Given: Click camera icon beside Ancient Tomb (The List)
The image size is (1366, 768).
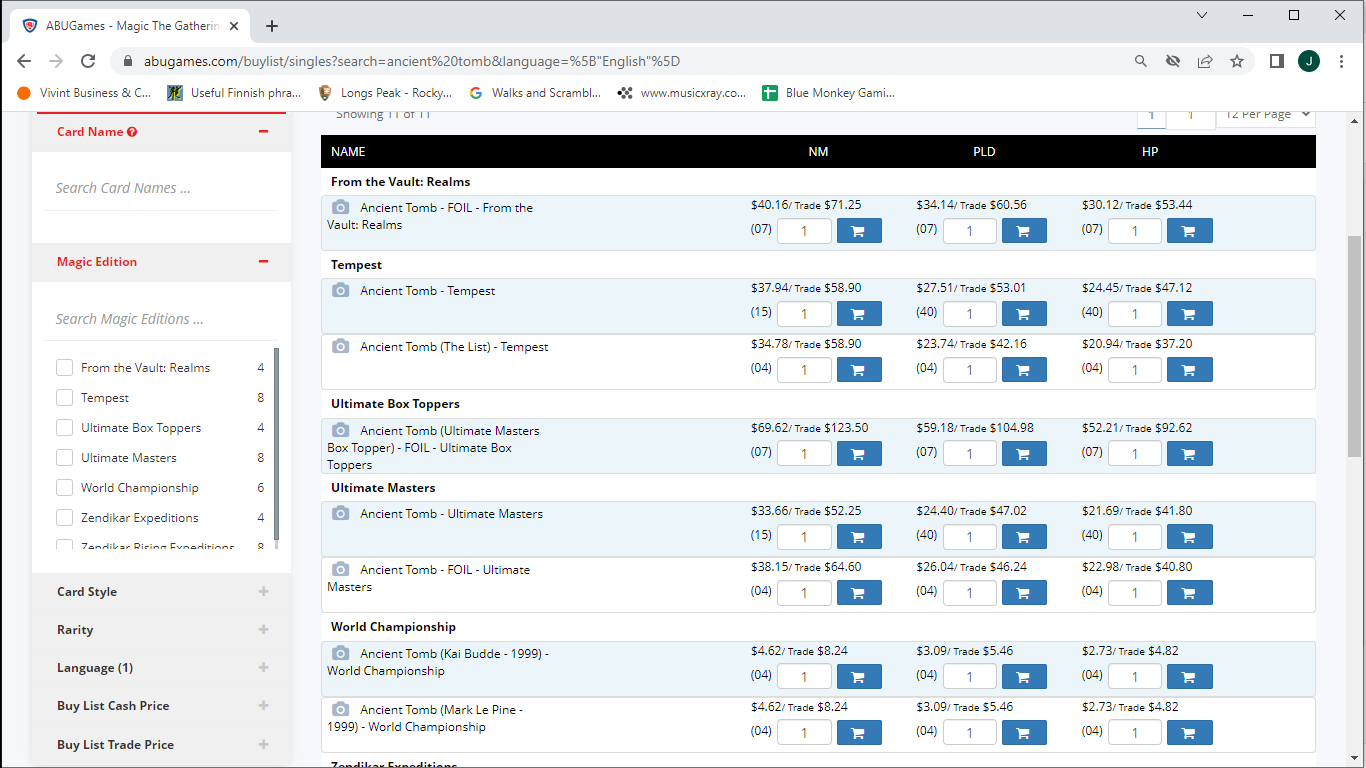Looking at the screenshot, I should [x=341, y=347].
